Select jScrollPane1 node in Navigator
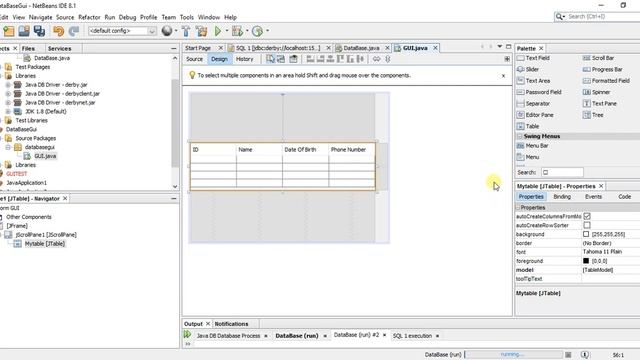 (x=46, y=235)
